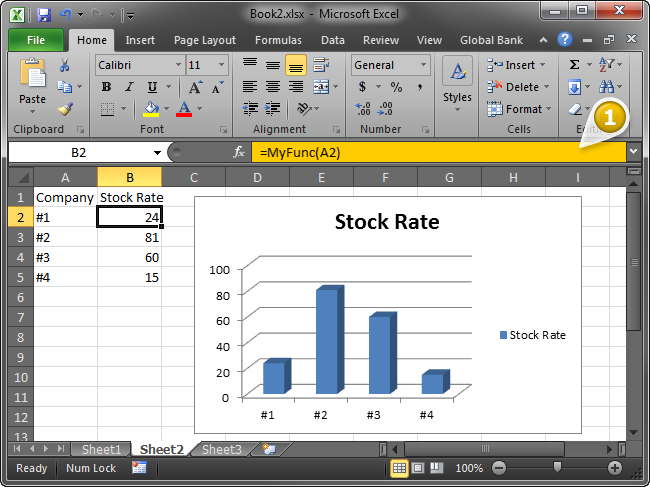Select the Format Painter brush
650x487 pixels.
[65, 109]
